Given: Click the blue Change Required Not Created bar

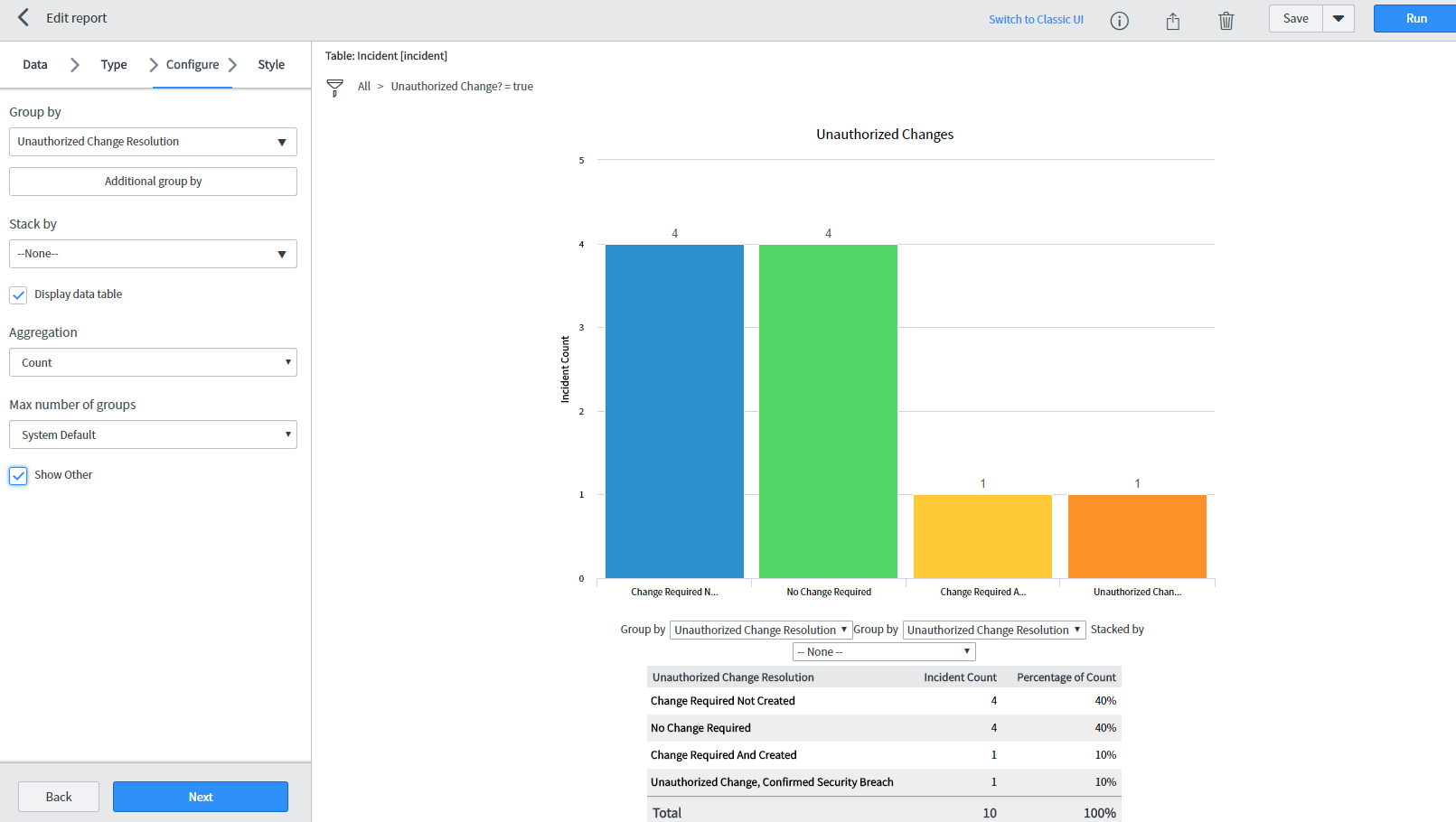Looking at the screenshot, I should click(674, 411).
